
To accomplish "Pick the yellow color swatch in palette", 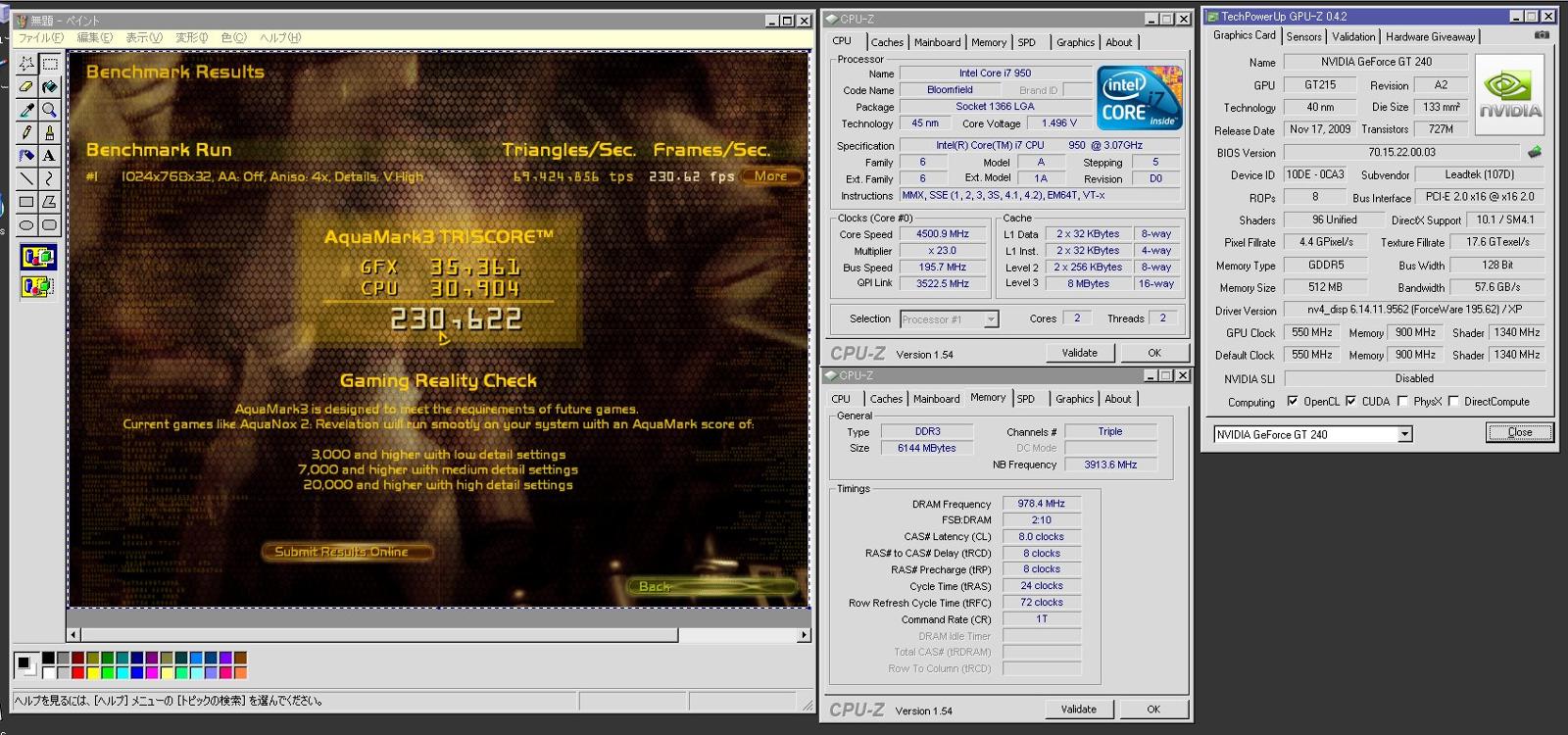I will pos(93,673).
